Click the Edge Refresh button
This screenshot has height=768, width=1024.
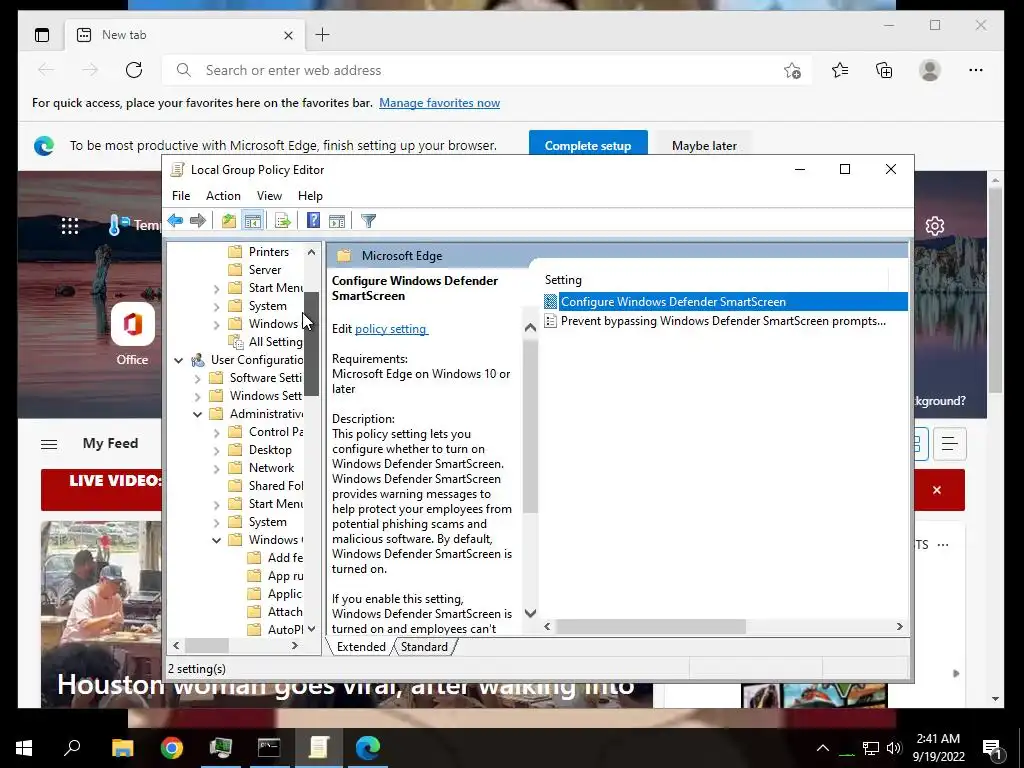click(x=134, y=70)
